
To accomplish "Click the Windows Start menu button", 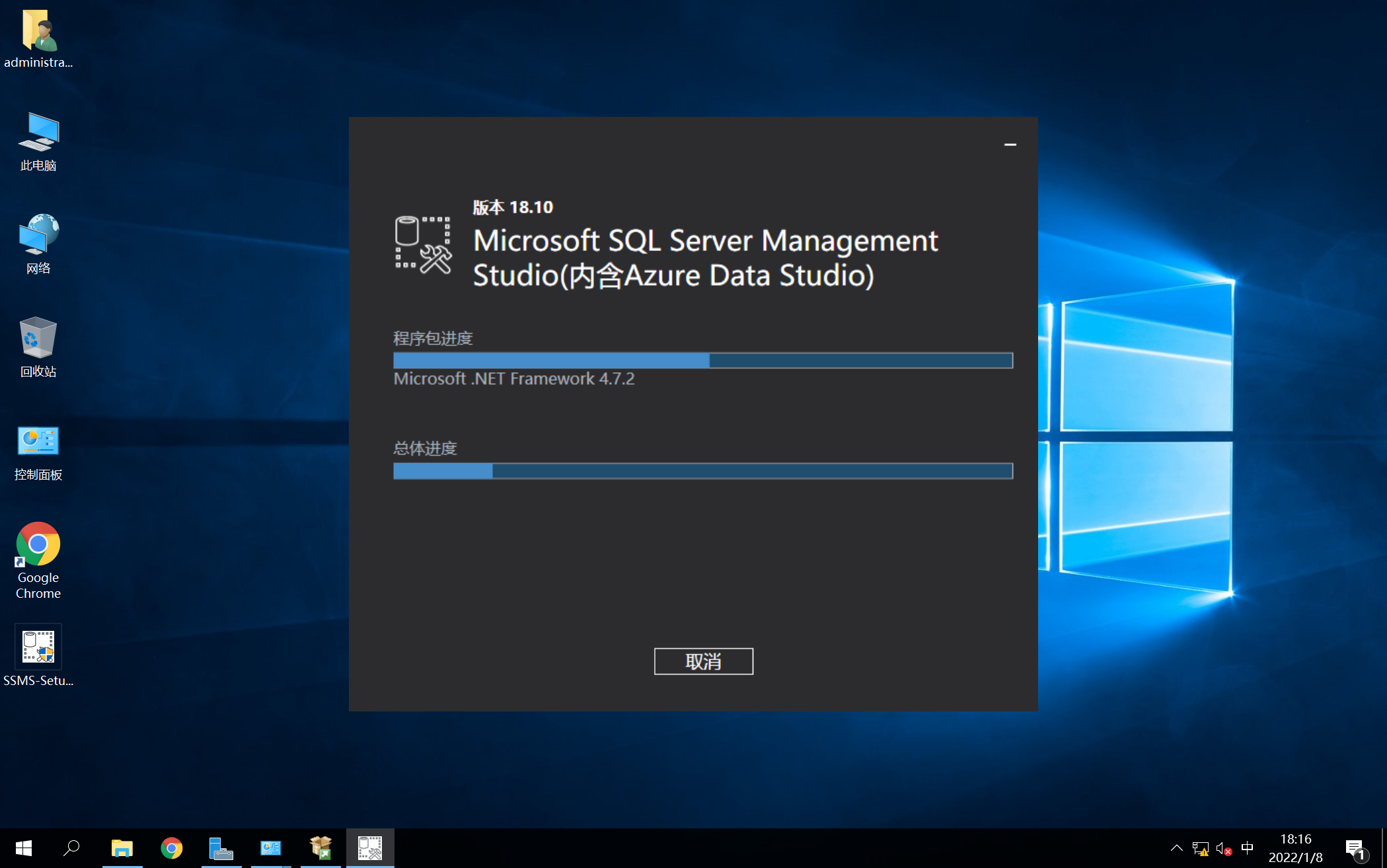I will point(25,847).
